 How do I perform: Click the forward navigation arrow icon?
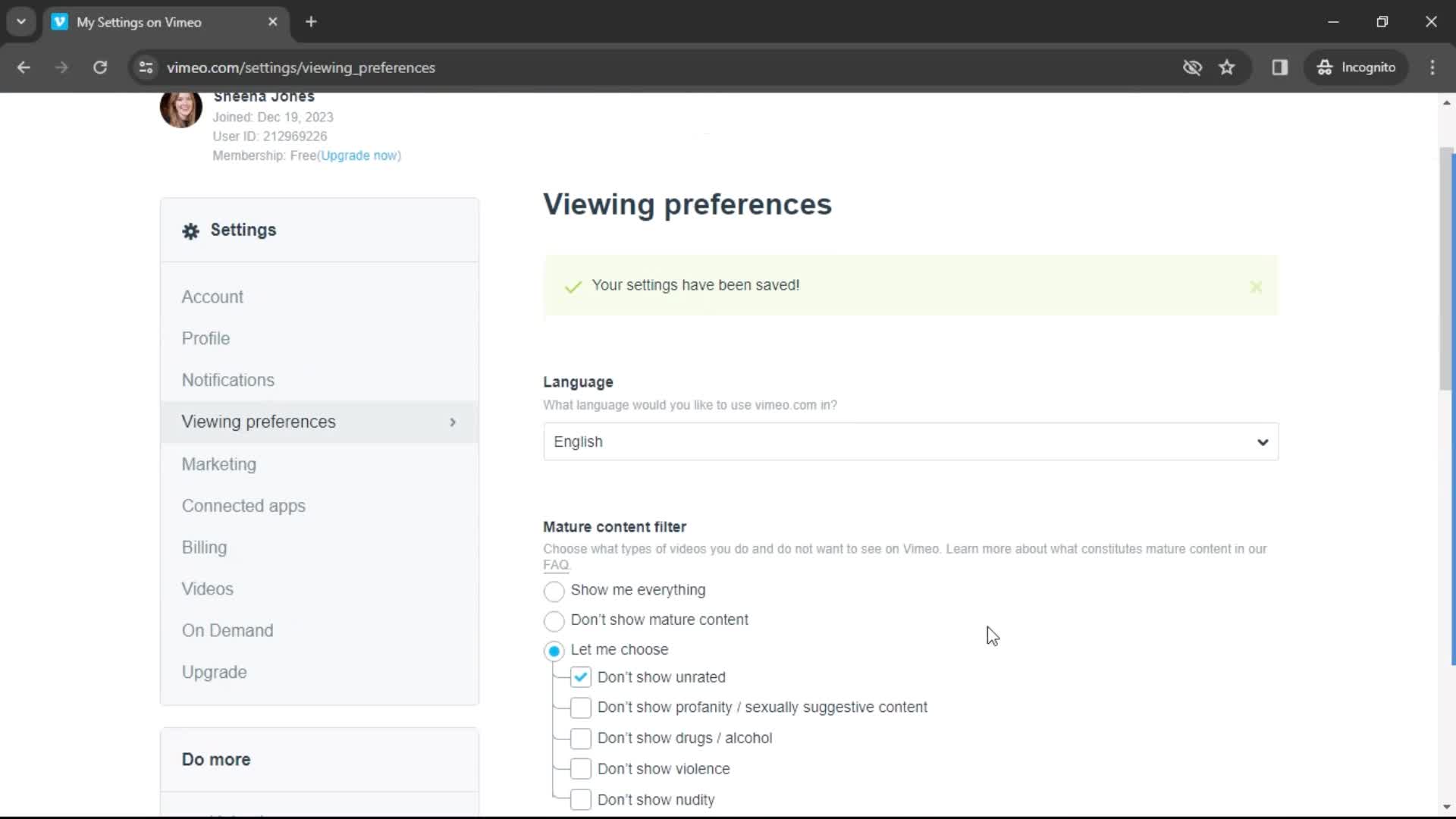pos(61,67)
